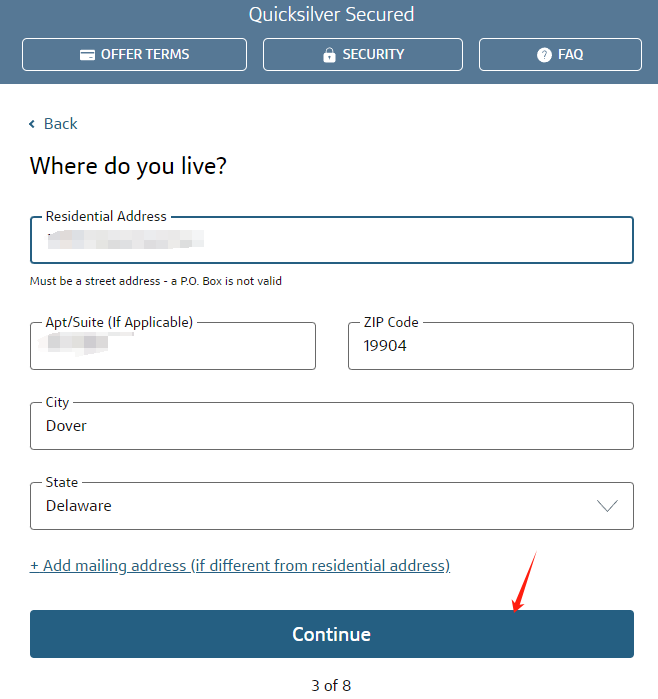The width and height of the screenshot is (658, 699).
Task: Click the Quicksilver Secured page title
Action: (331, 15)
